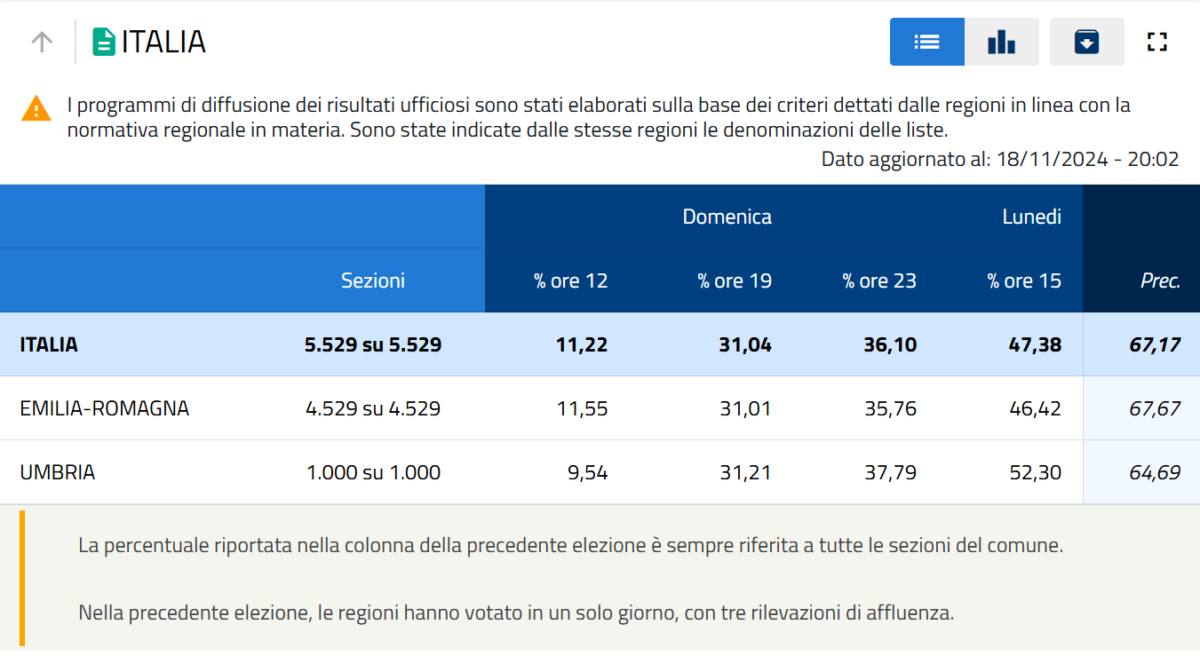Click the % ore 23 column header
Viewport: 1200px width, 656px height.
point(879,281)
